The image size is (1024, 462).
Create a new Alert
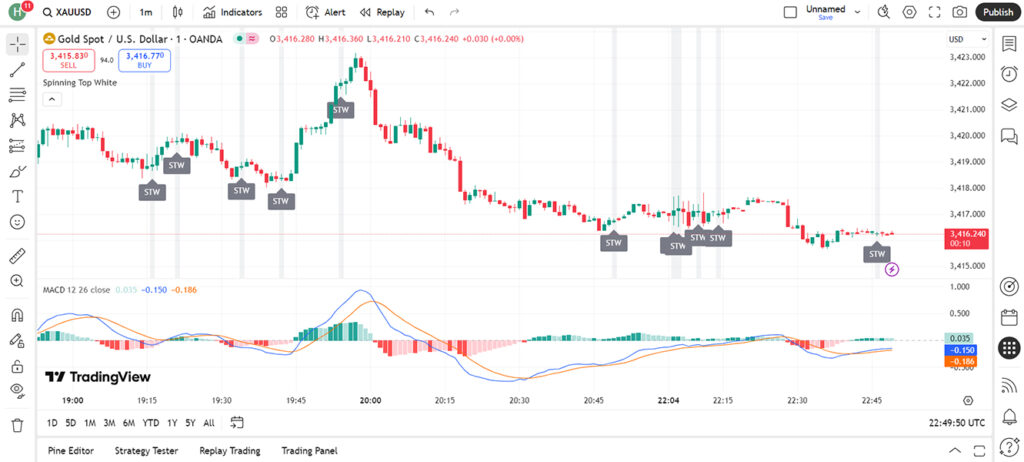325,12
